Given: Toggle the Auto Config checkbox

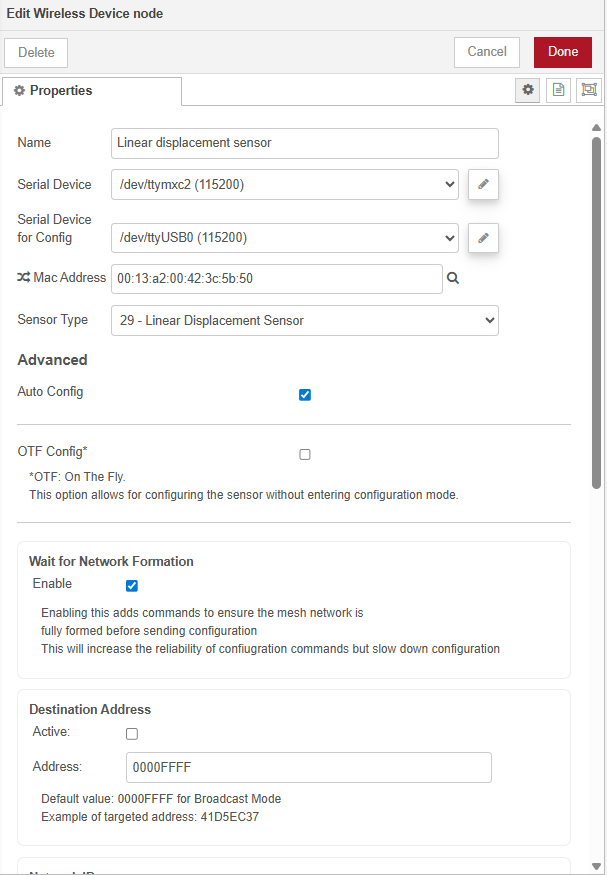Looking at the screenshot, I should click(x=305, y=394).
